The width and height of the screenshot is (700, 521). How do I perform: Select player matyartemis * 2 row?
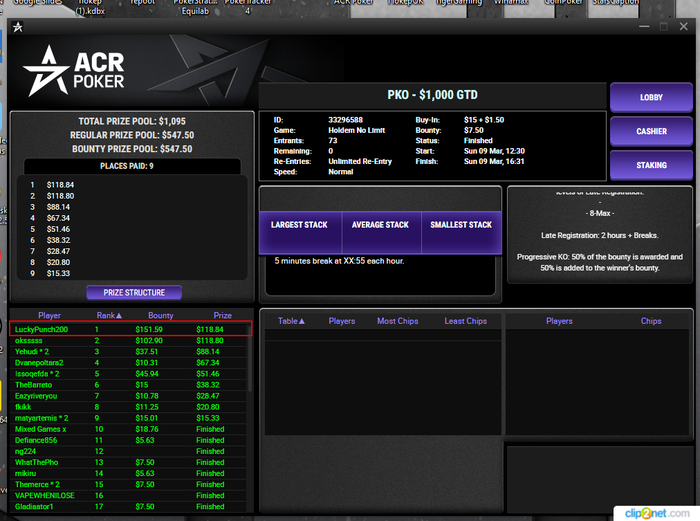click(x=128, y=418)
